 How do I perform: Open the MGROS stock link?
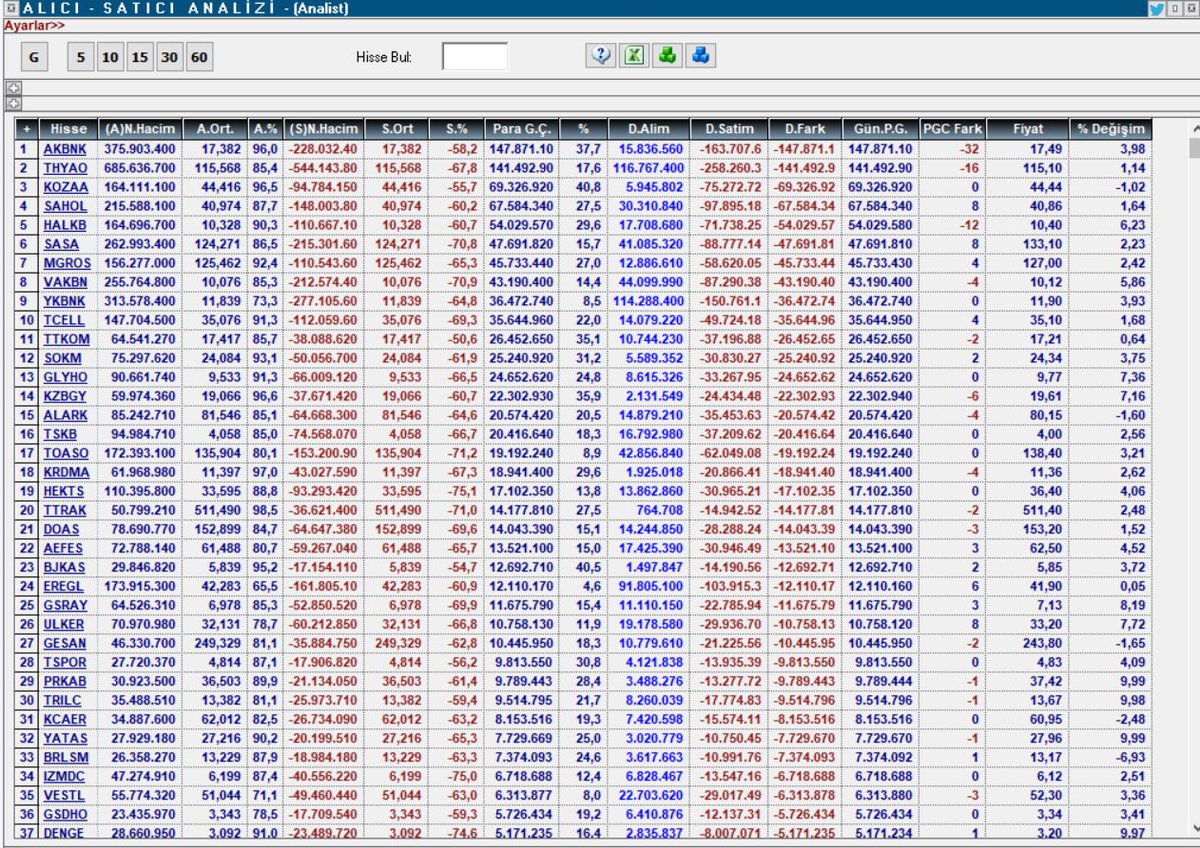pyautogui.click(x=66, y=263)
